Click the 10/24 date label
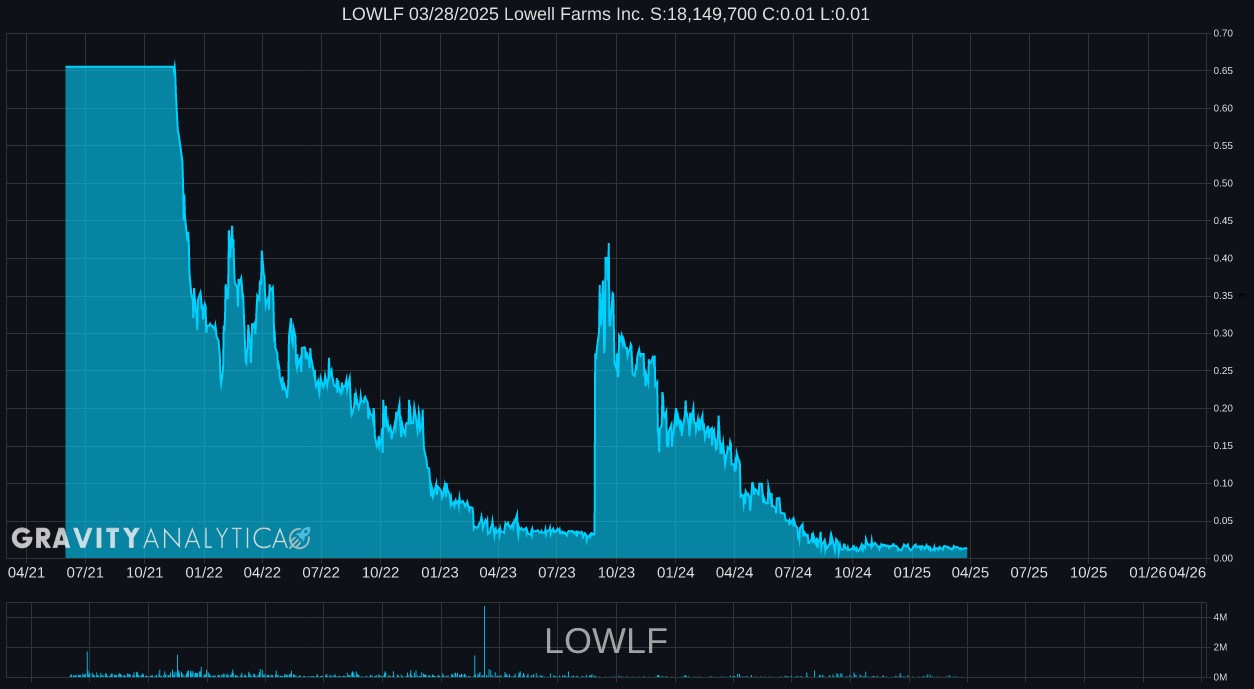The width and height of the screenshot is (1254, 689). (x=853, y=572)
